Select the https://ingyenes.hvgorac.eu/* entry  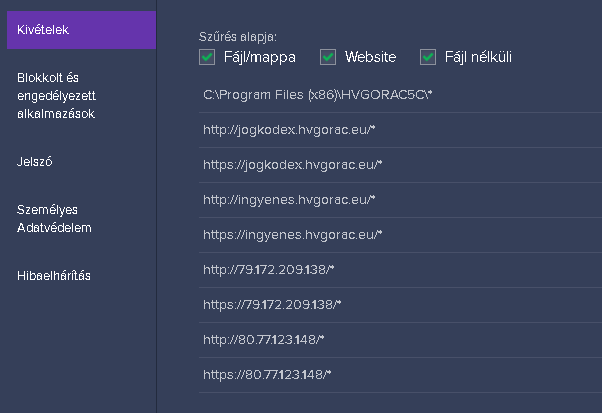coord(400,235)
